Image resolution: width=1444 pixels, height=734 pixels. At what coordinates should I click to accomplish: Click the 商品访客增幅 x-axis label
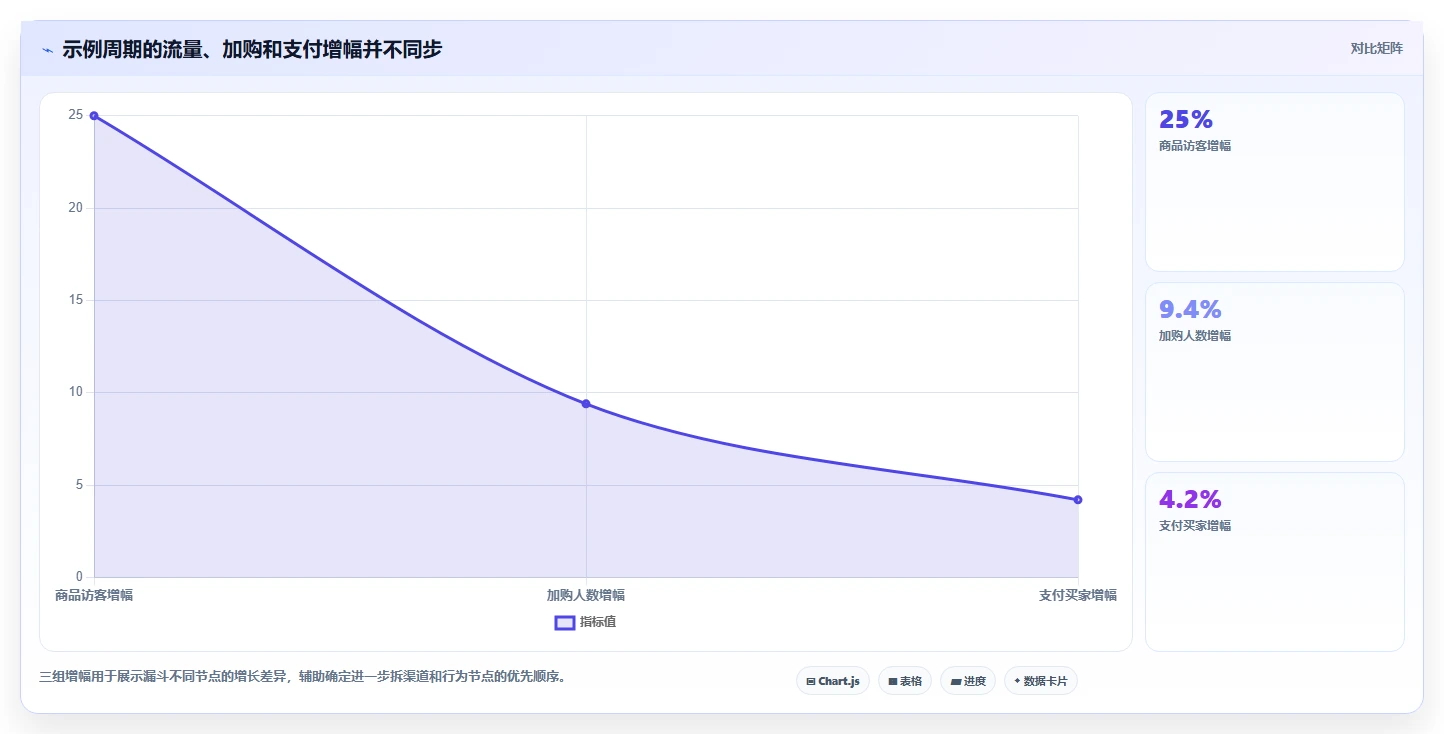click(x=94, y=595)
